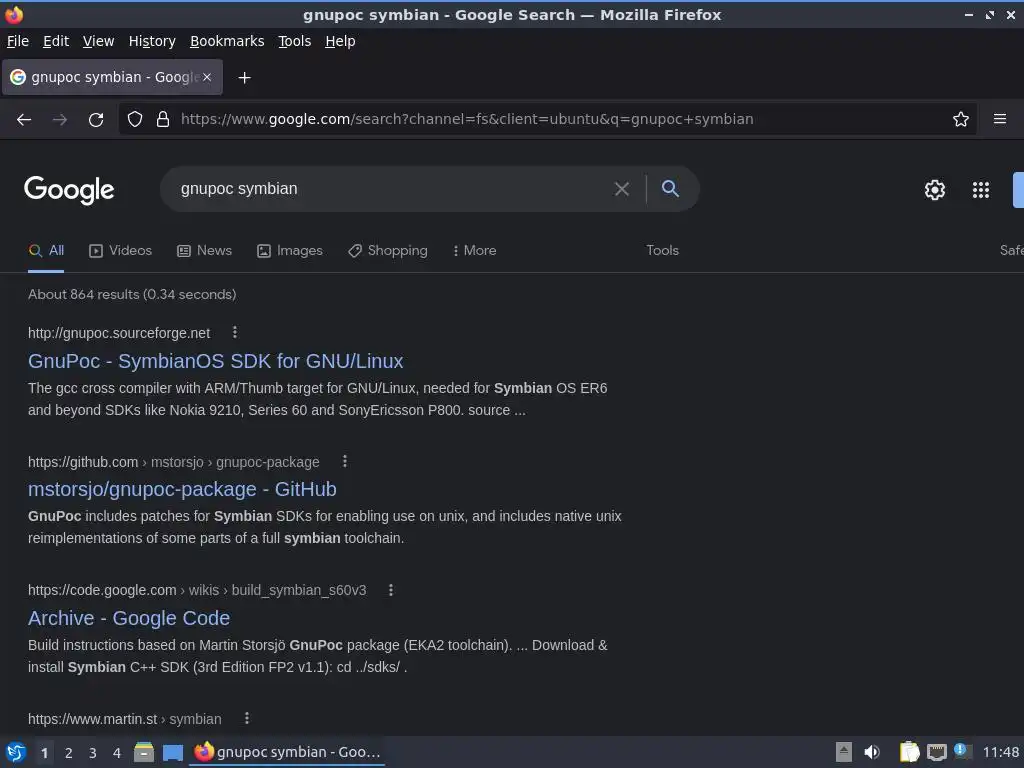Click the update notifier tray icon
This screenshot has height=768, width=1024.
pyautogui.click(x=961, y=751)
